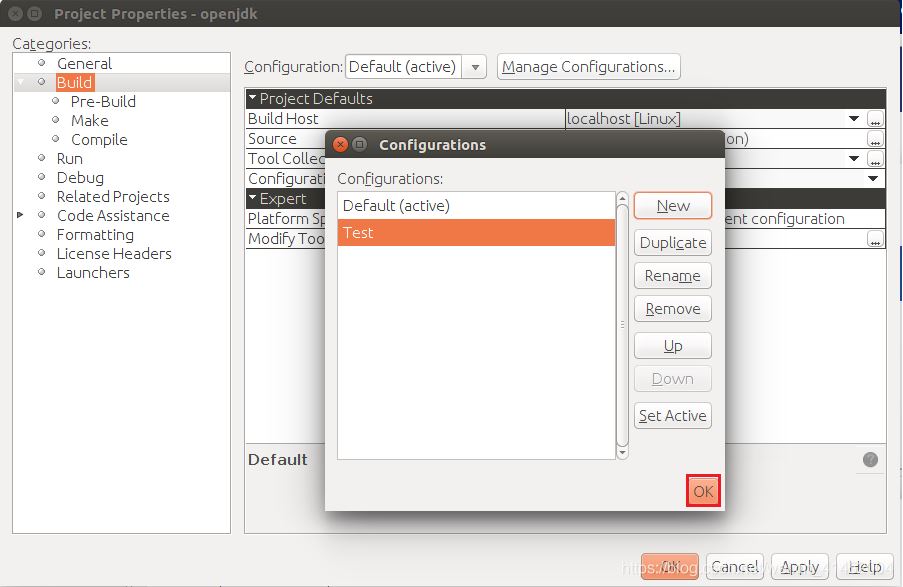Collapse the Expert section
Image resolution: width=903 pixels, height=587 pixels.
(x=253, y=199)
